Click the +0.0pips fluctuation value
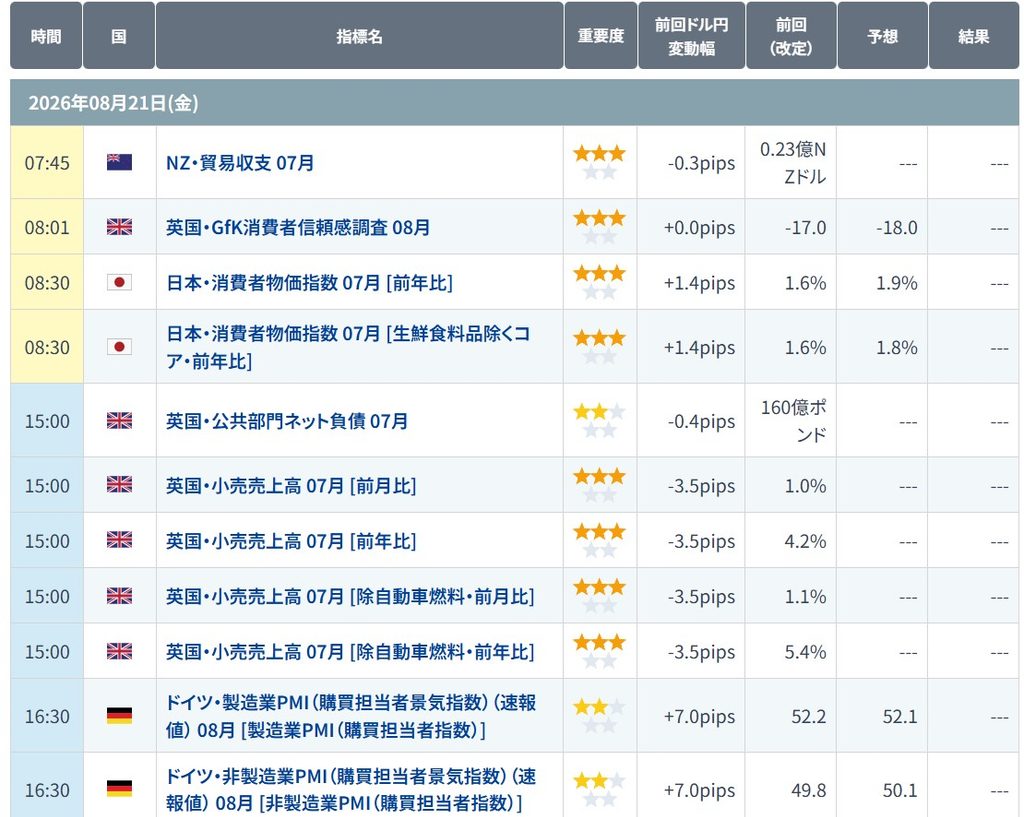This screenshot has height=817, width=1024. pos(699,228)
